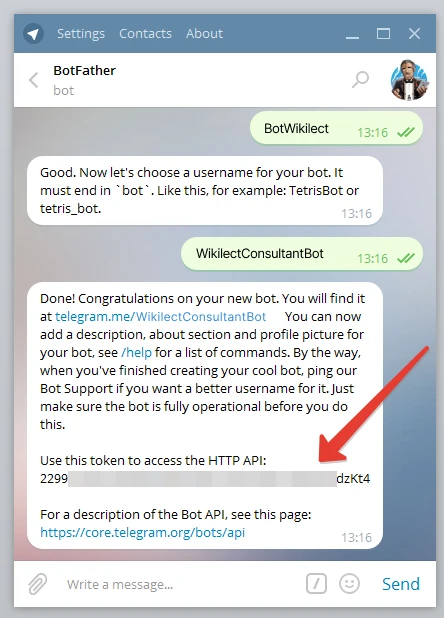Screen dimensions: 444x618
Task: Minimize the Telegram window
Action: click(352, 34)
